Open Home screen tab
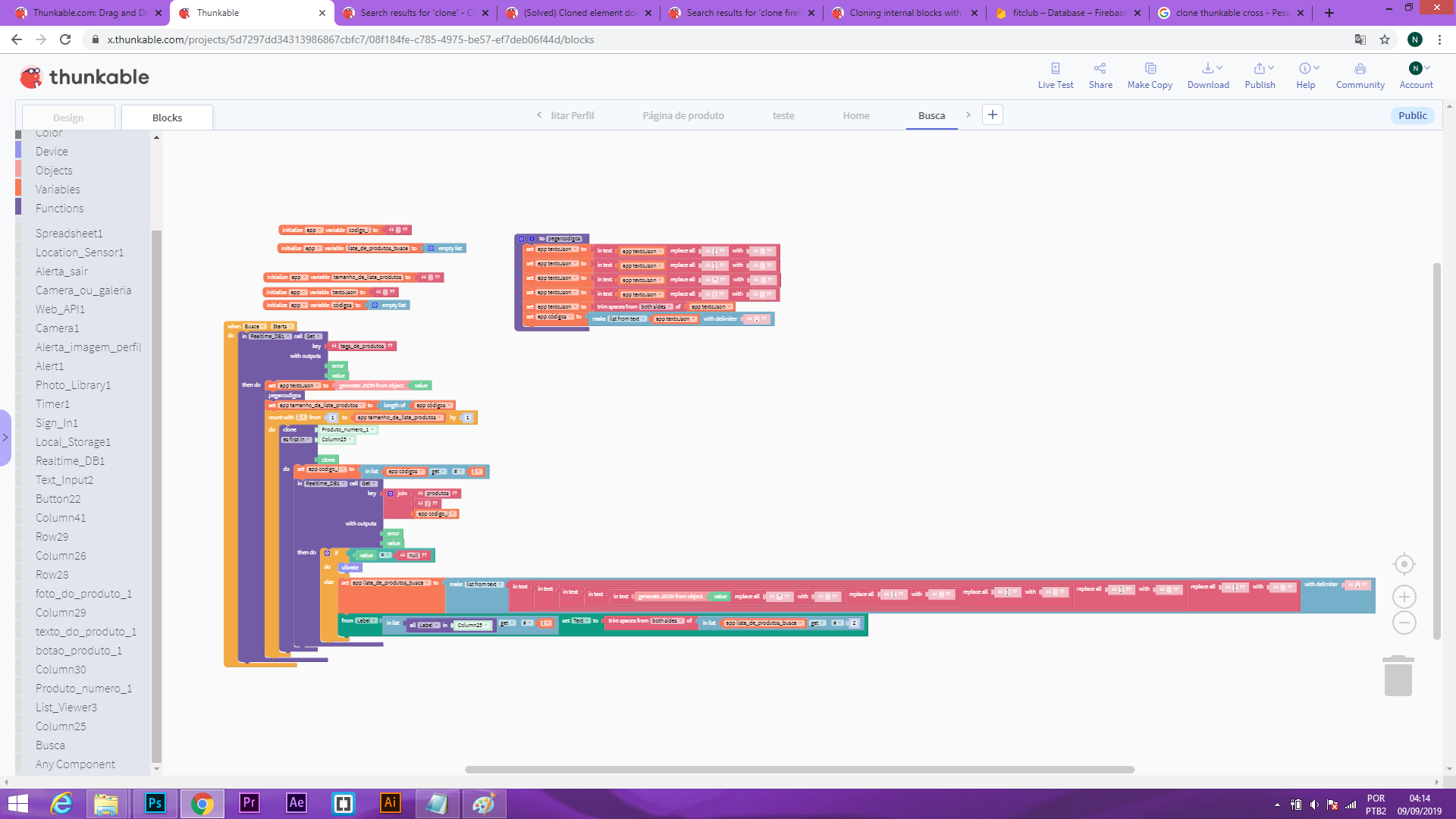This screenshot has width=1456, height=819. click(x=856, y=115)
